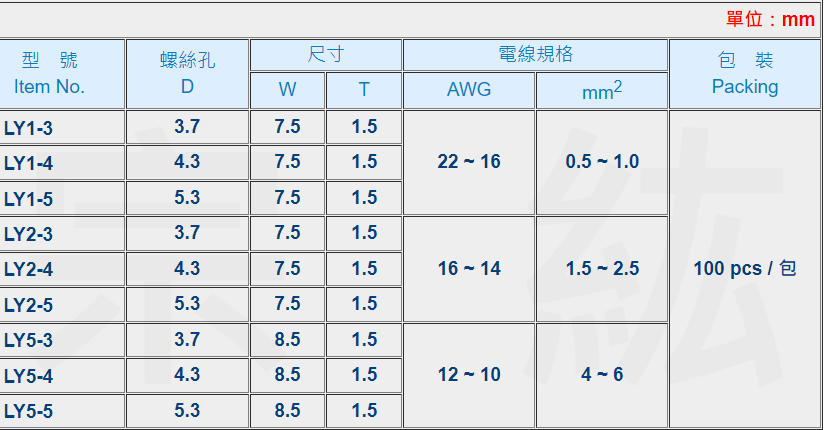The image size is (825, 430).
Task: Select the LY1-3 item cell
Action: pos(62,127)
